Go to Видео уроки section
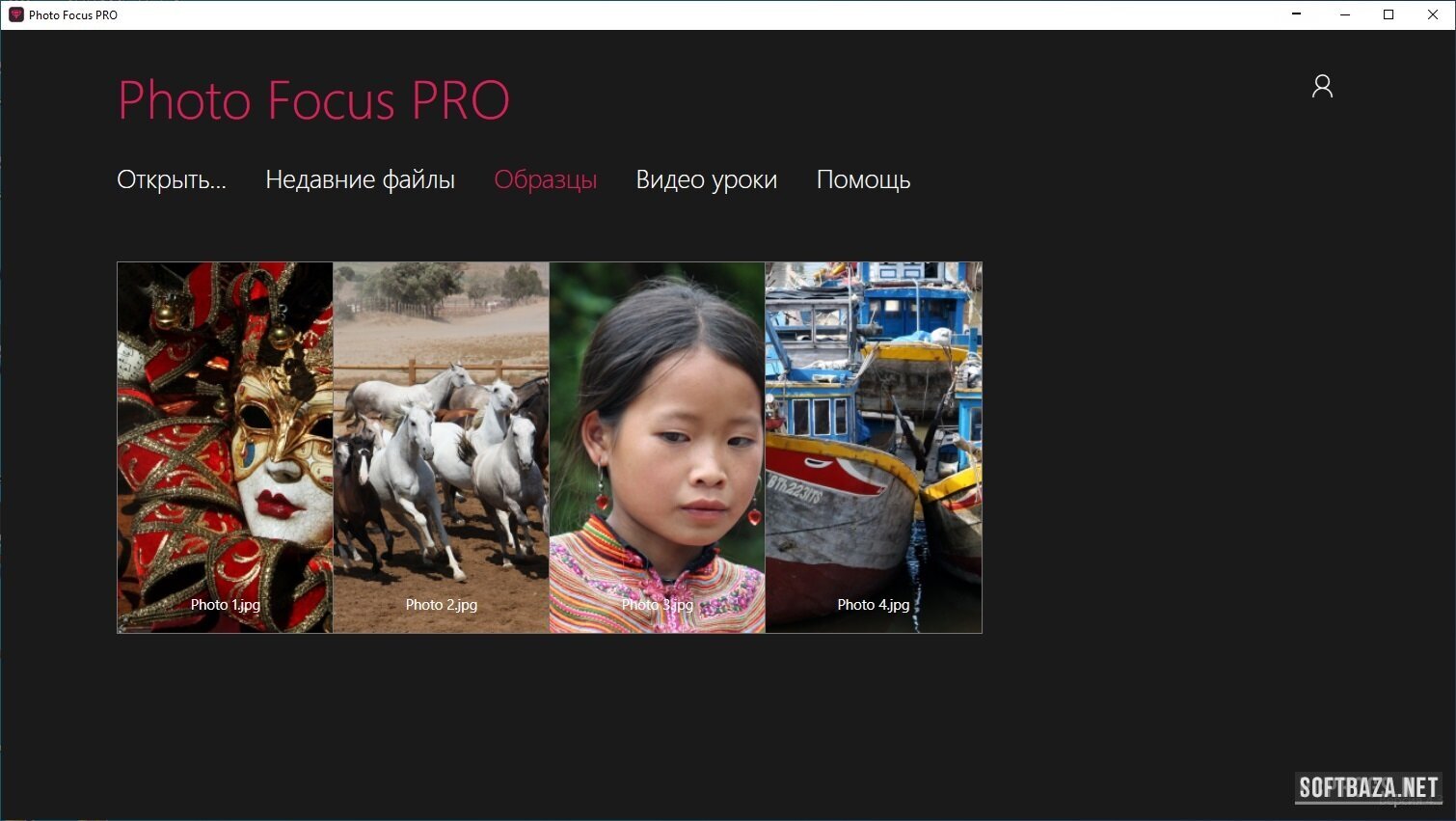This screenshot has height=821, width=1456. tap(707, 180)
